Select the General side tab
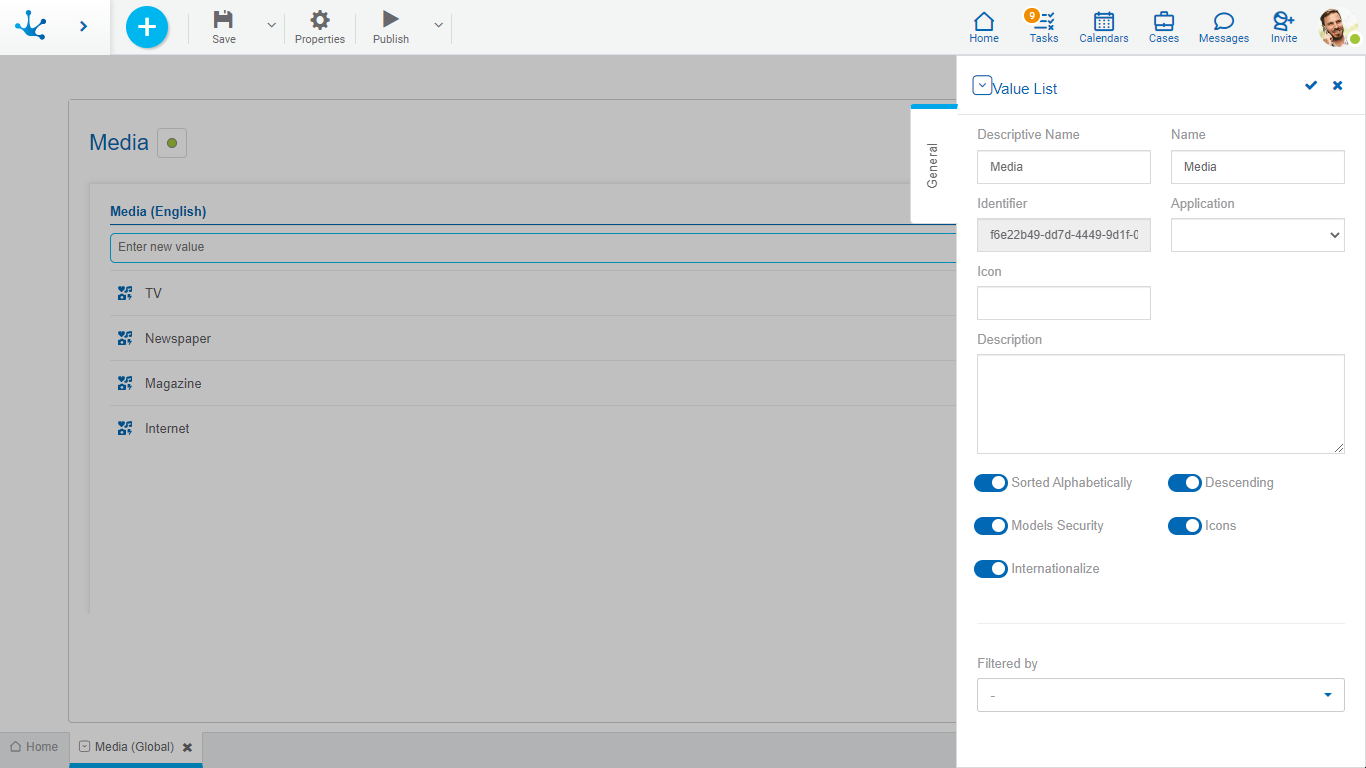The width and height of the screenshot is (1366, 768). click(x=933, y=165)
